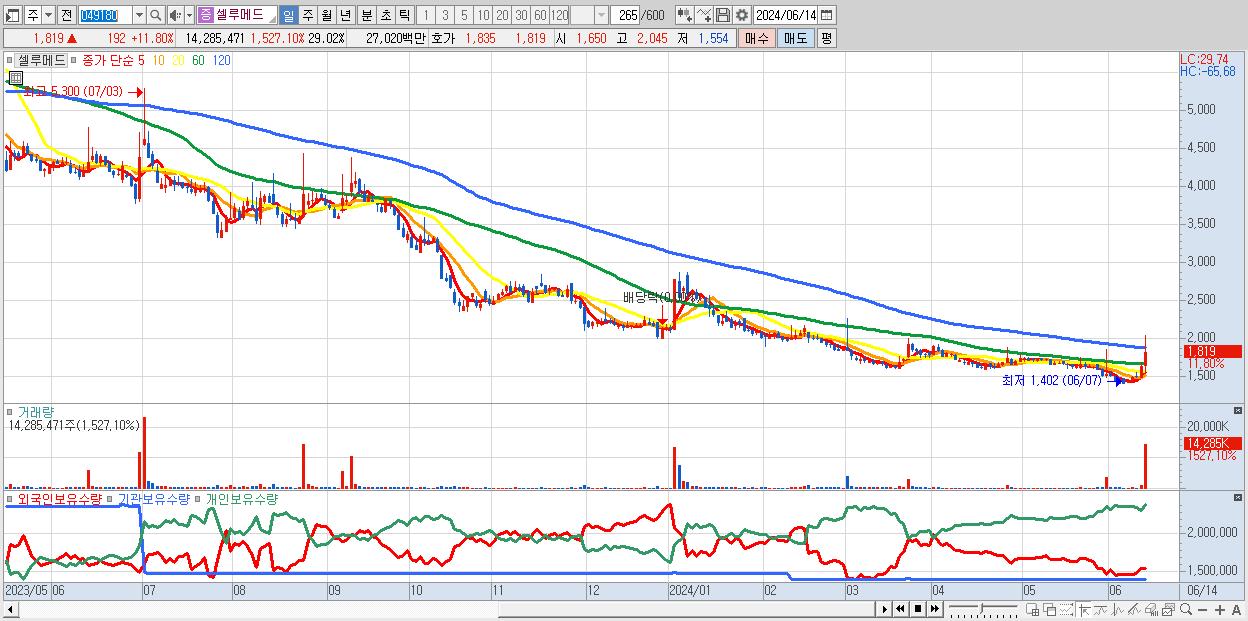This screenshot has width=1248, height=621.
Task: Click the 셀루메드 chart legend label
Action: click(42, 60)
